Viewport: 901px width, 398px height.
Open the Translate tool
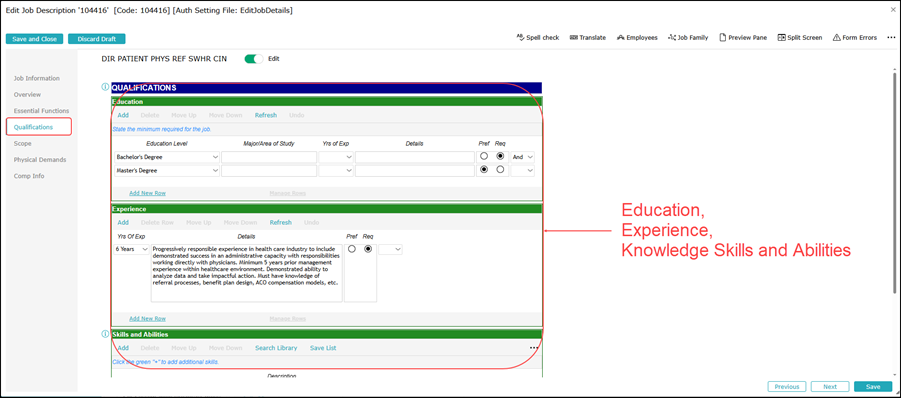tap(587, 37)
